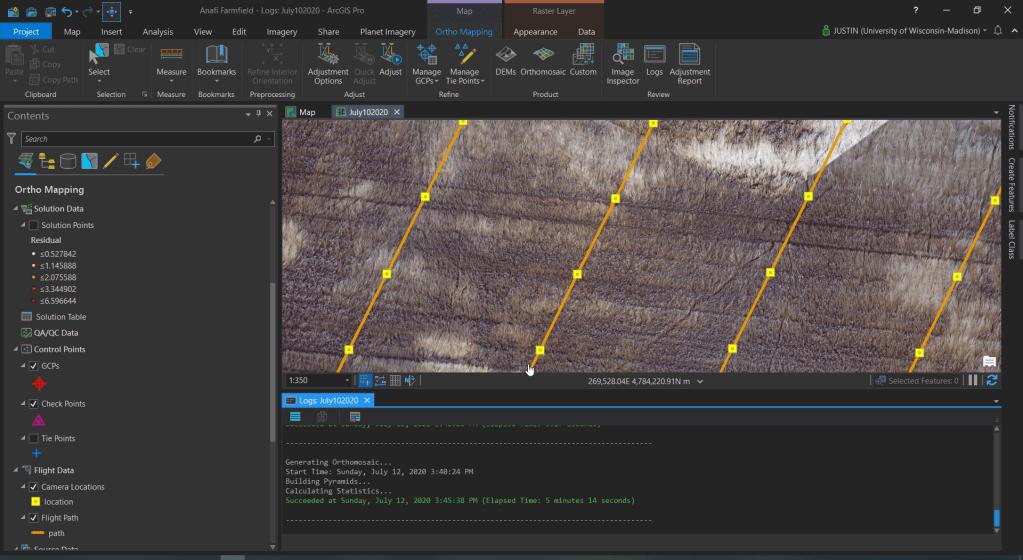
Task: Switch to the Imagery ribbon tab
Action: (x=281, y=32)
